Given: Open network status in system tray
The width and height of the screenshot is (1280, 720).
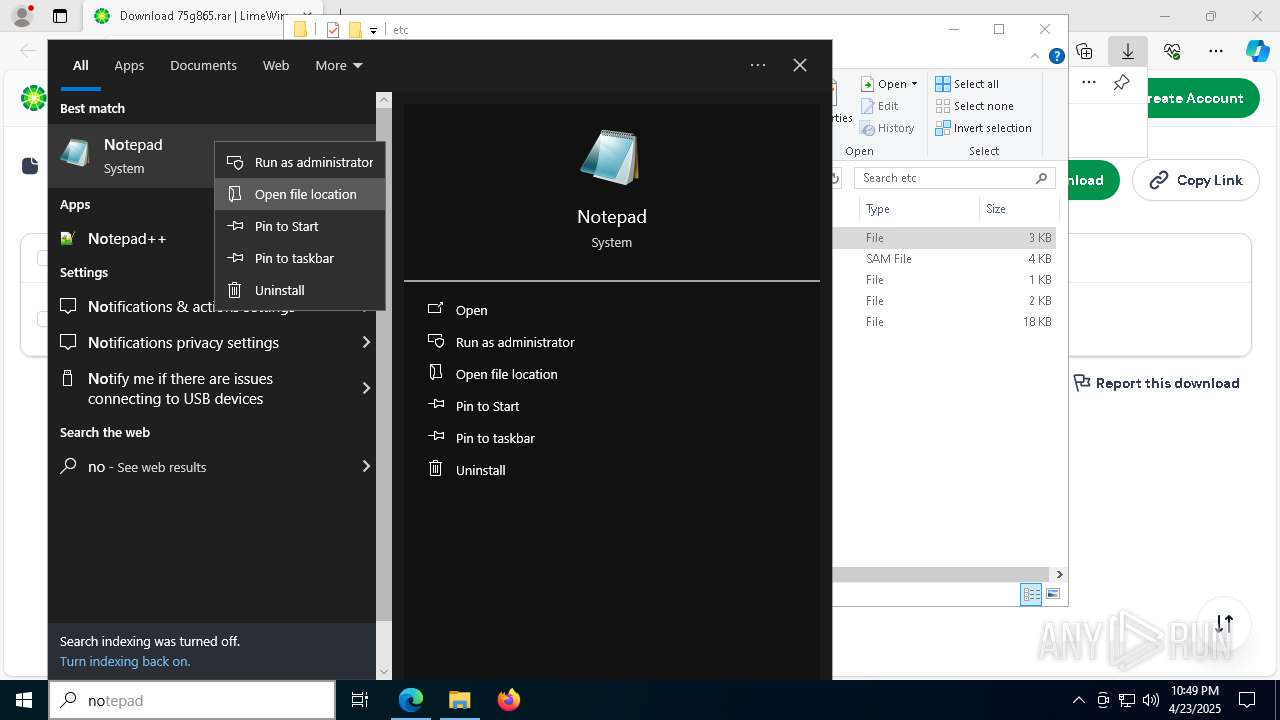Looking at the screenshot, I should tap(1126, 700).
